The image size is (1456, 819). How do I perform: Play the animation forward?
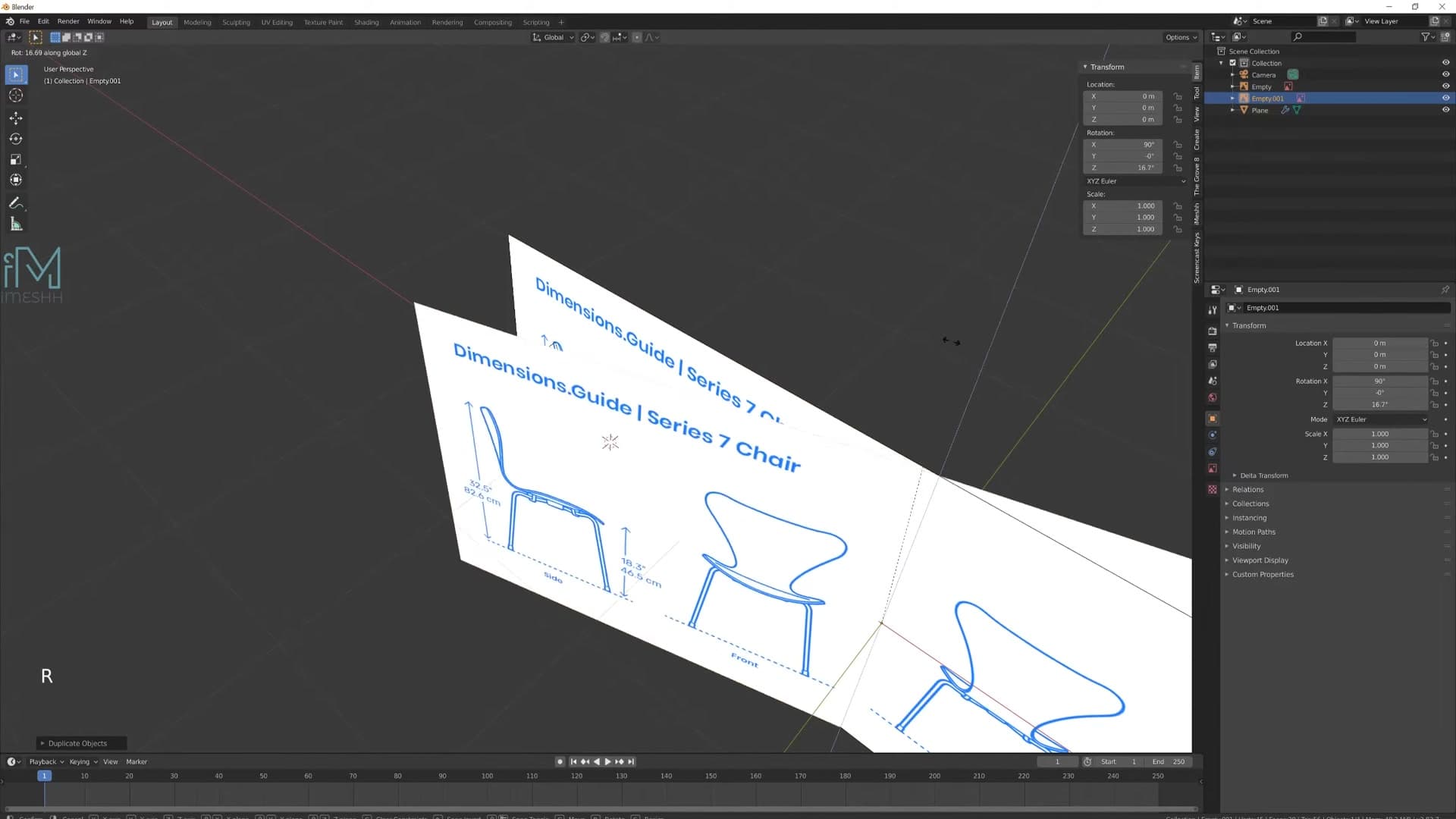pos(608,761)
